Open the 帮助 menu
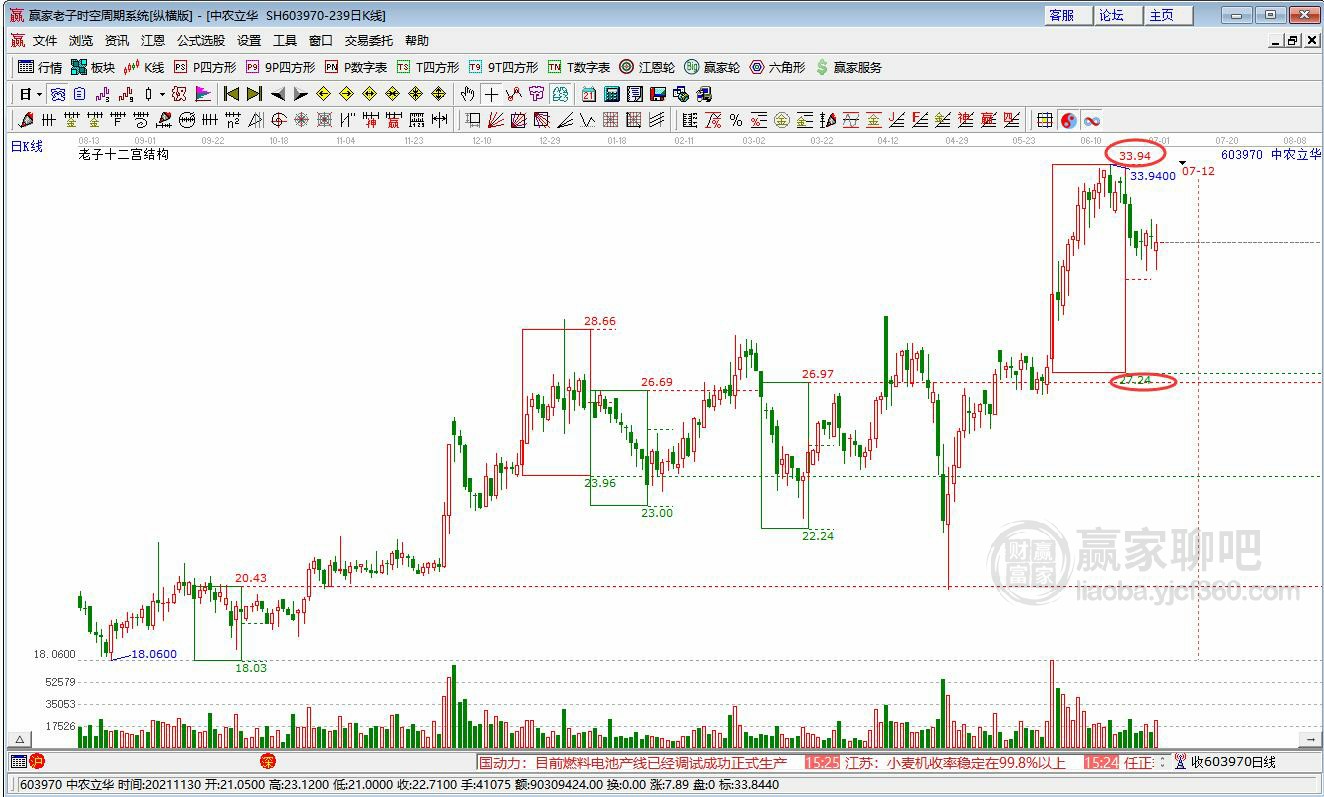This screenshot has height=797, width=1324. click(417, 41)
